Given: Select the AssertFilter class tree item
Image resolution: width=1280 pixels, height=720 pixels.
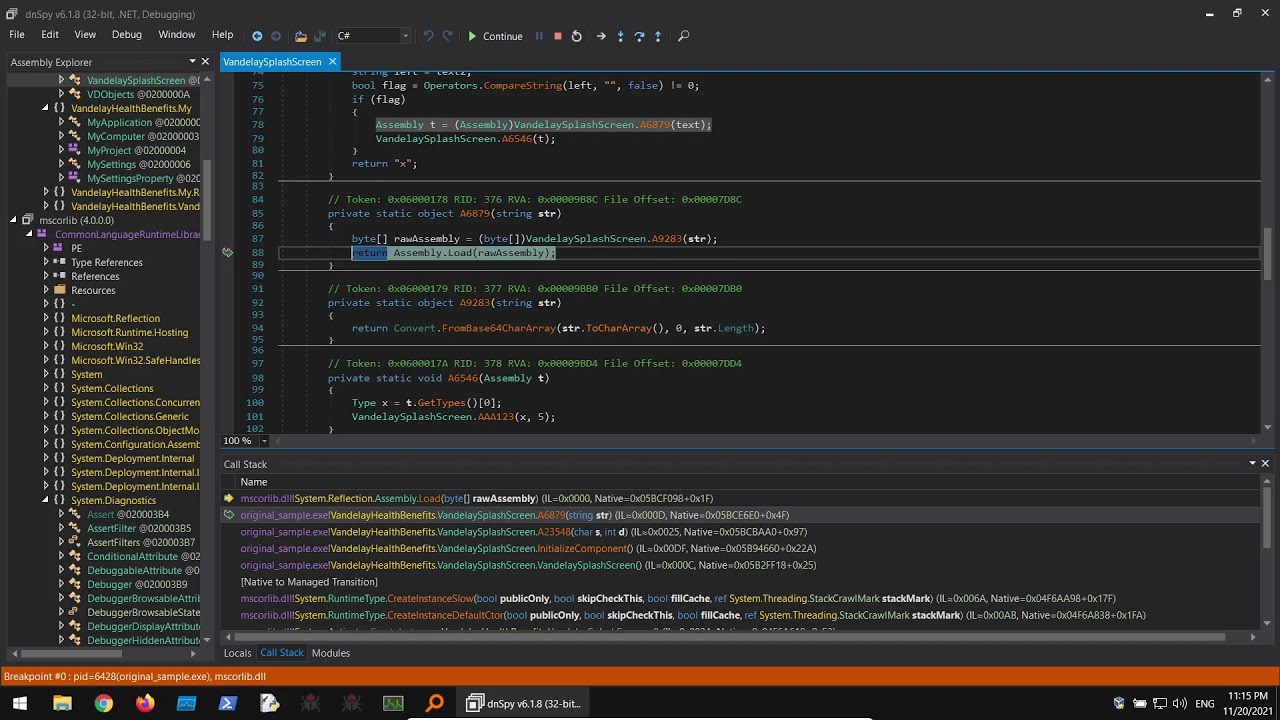Looking at the screenshot, I should 139,528.
